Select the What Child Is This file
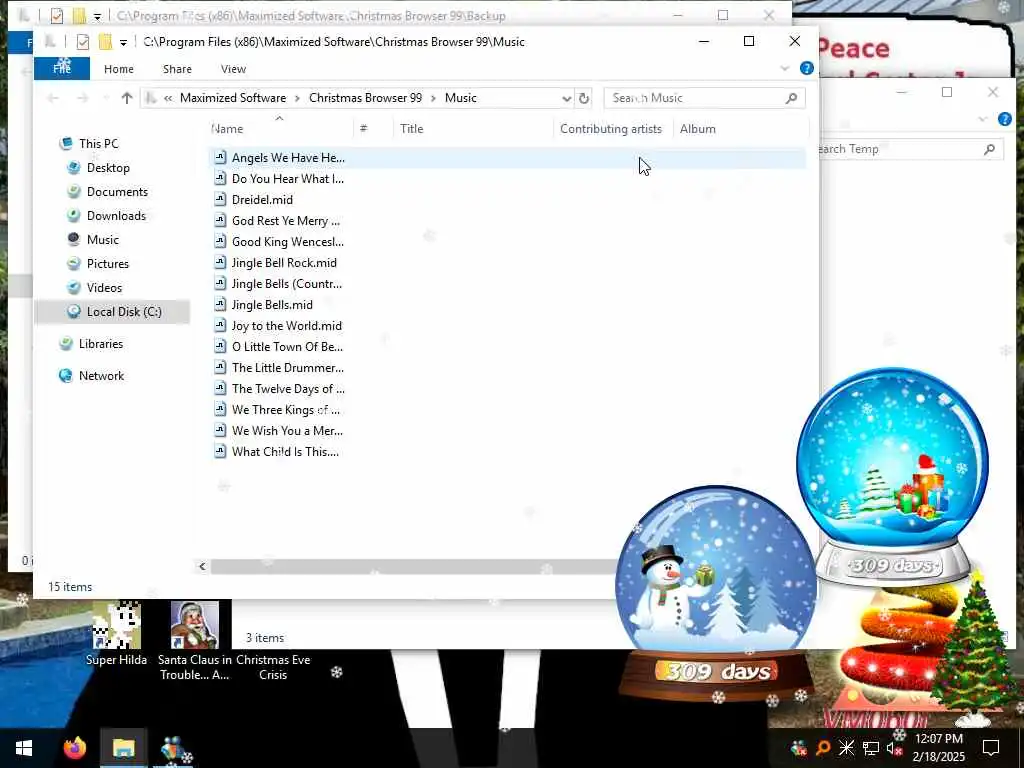 (x=285, y=451)
